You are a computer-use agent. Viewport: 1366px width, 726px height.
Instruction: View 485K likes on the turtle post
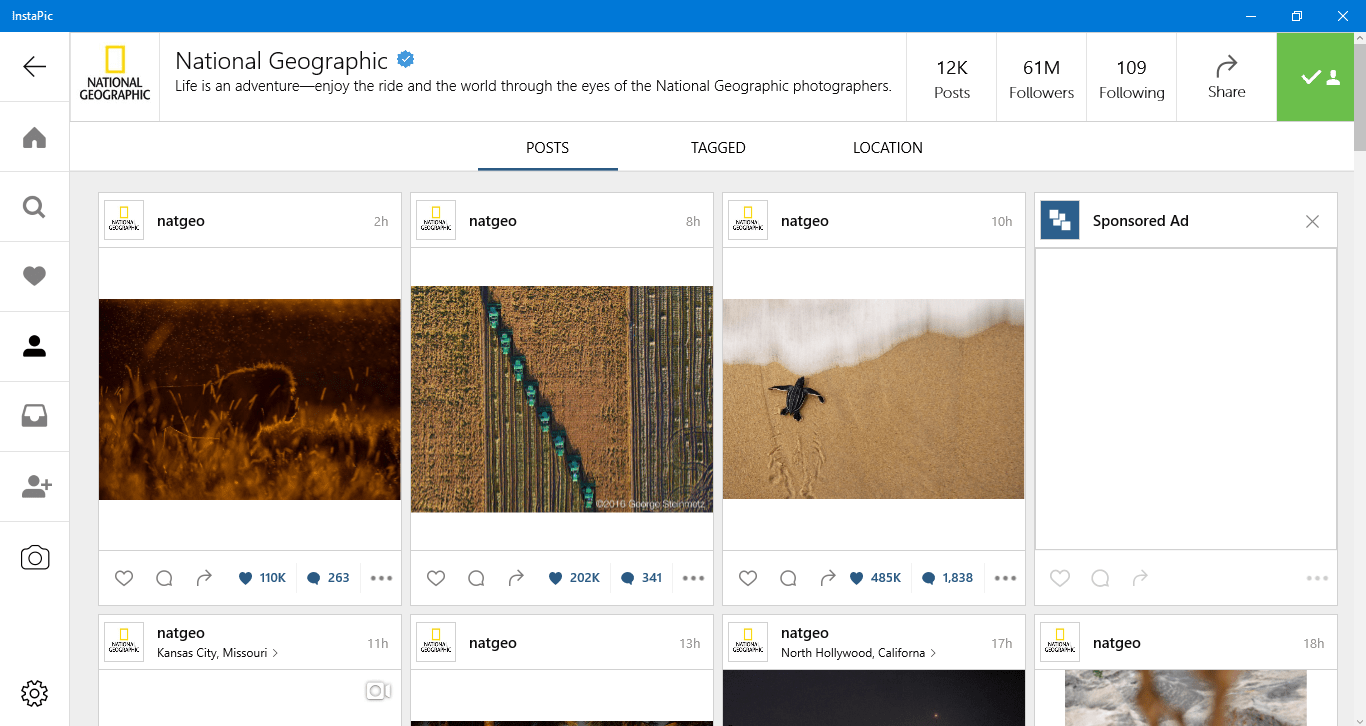click(x=875, y=578)
